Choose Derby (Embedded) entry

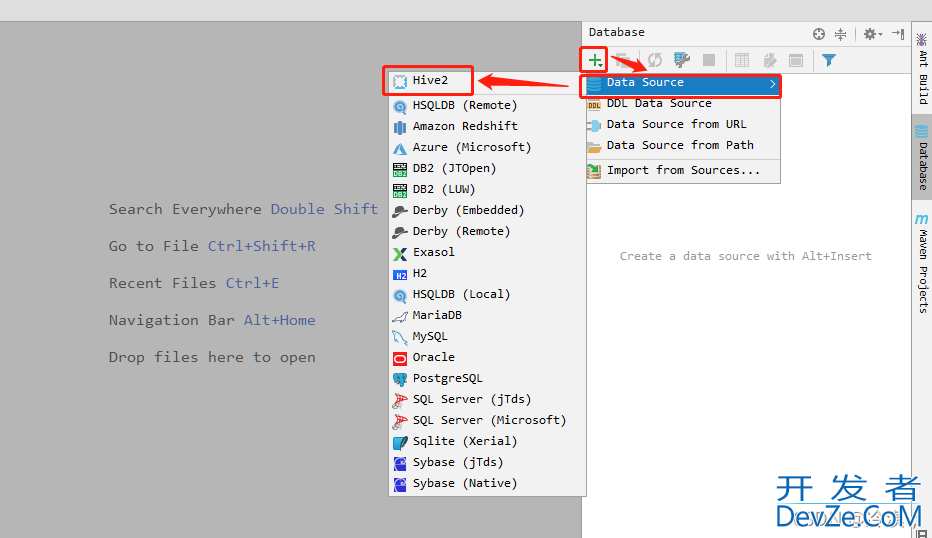487,210
